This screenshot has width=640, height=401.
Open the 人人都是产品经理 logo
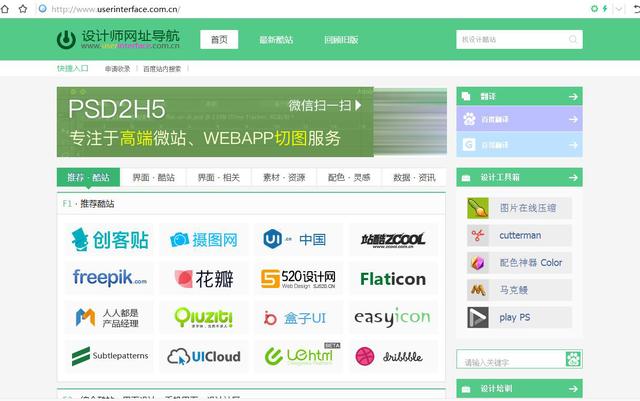109,317
